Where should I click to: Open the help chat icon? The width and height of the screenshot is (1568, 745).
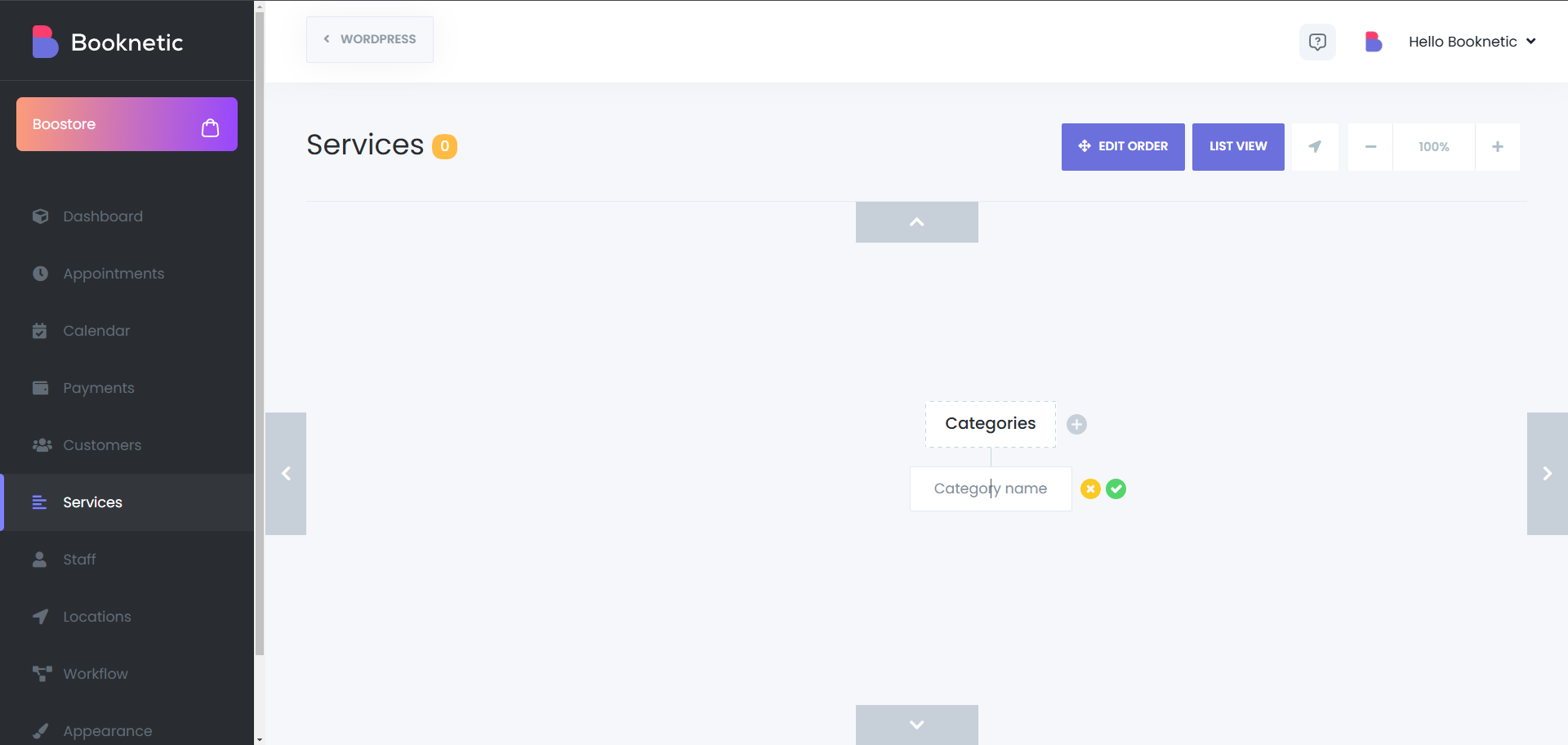click(1317, 42)
